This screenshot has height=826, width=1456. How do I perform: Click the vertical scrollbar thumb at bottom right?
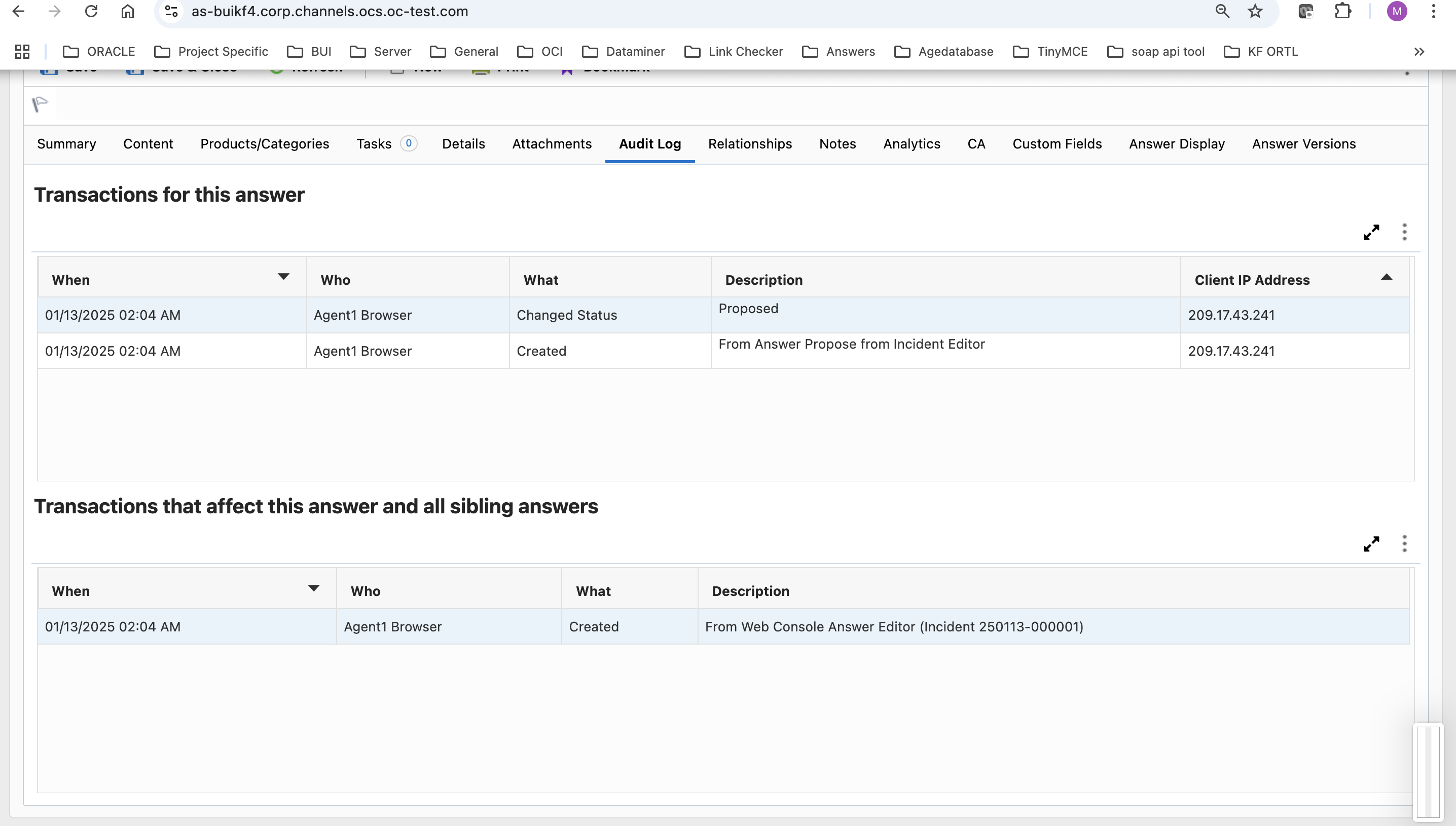pyautogui.click(x=1428, y=772)
